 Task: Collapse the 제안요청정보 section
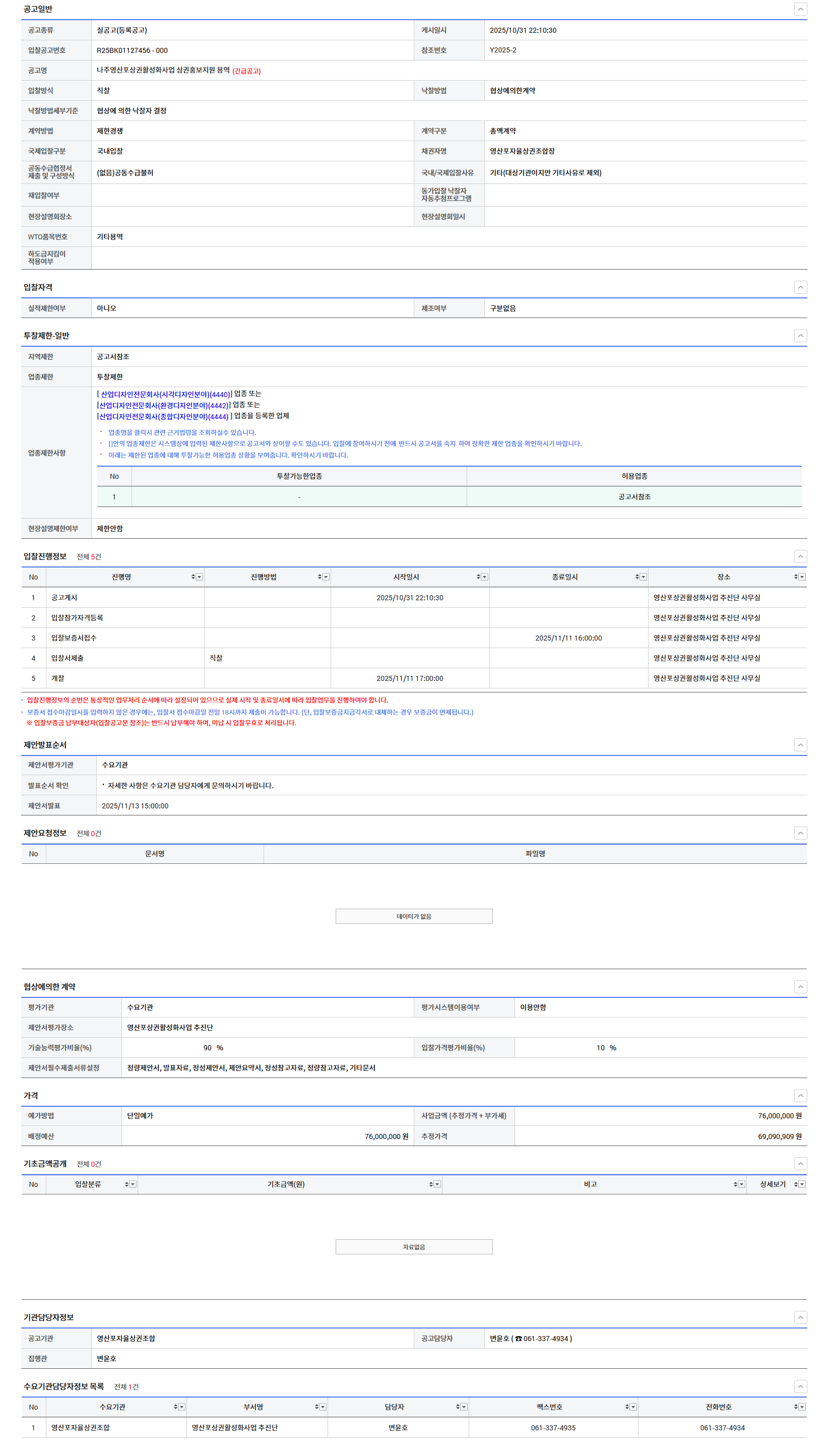800,833
